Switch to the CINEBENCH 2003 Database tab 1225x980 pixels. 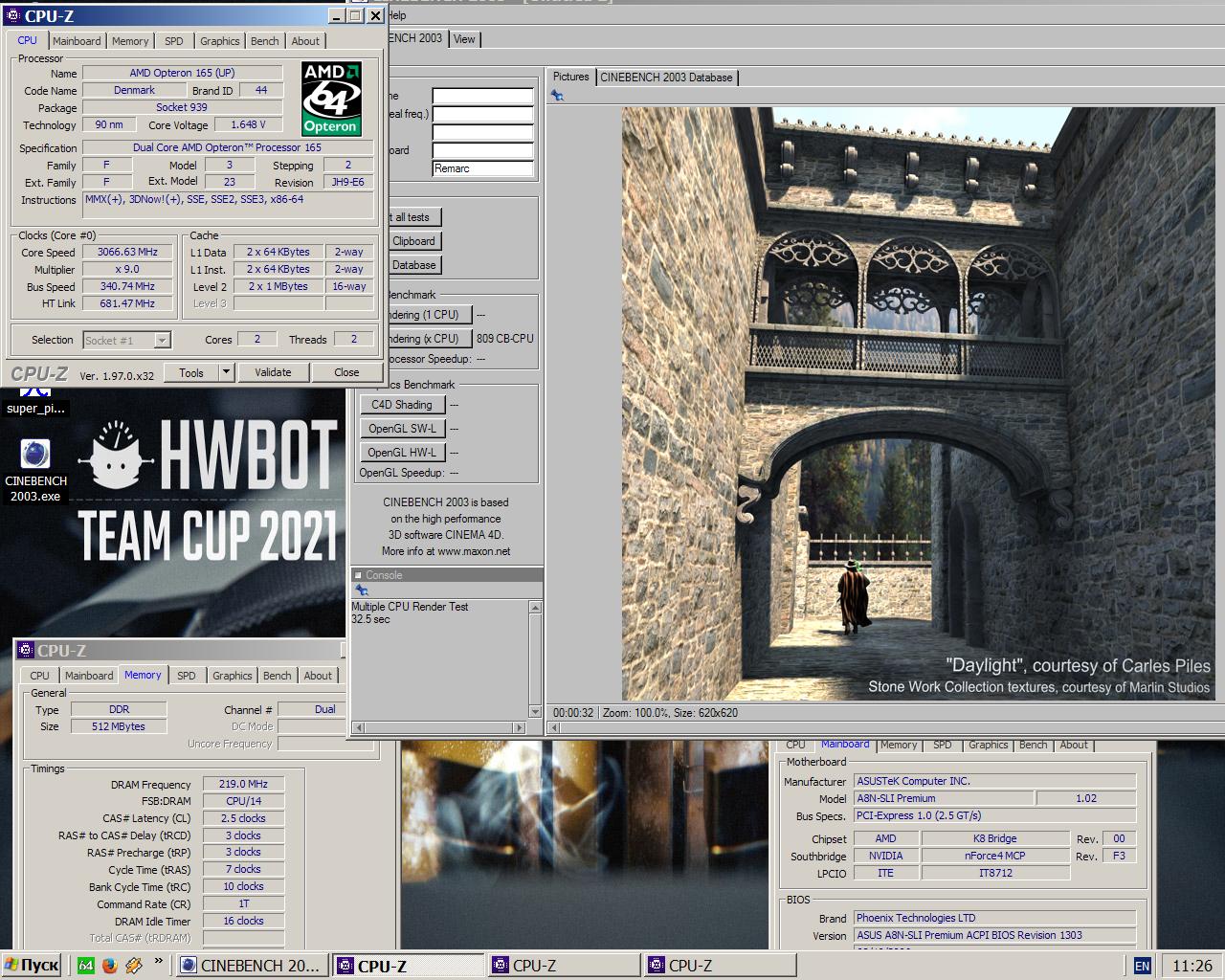coord(666,78)
